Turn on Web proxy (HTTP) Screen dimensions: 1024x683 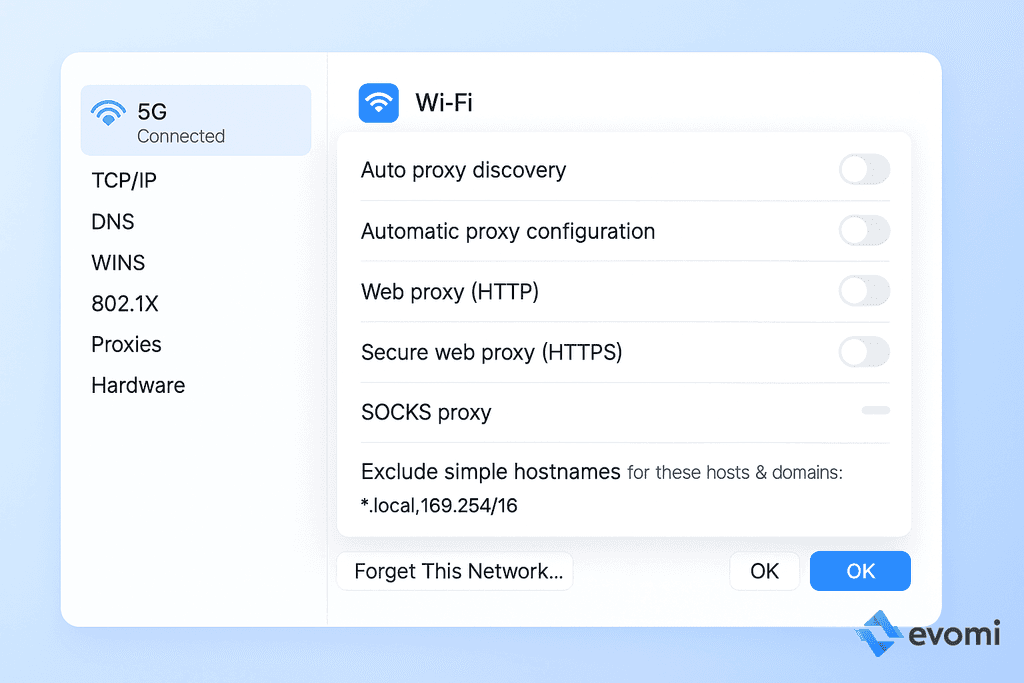(864, 292)
